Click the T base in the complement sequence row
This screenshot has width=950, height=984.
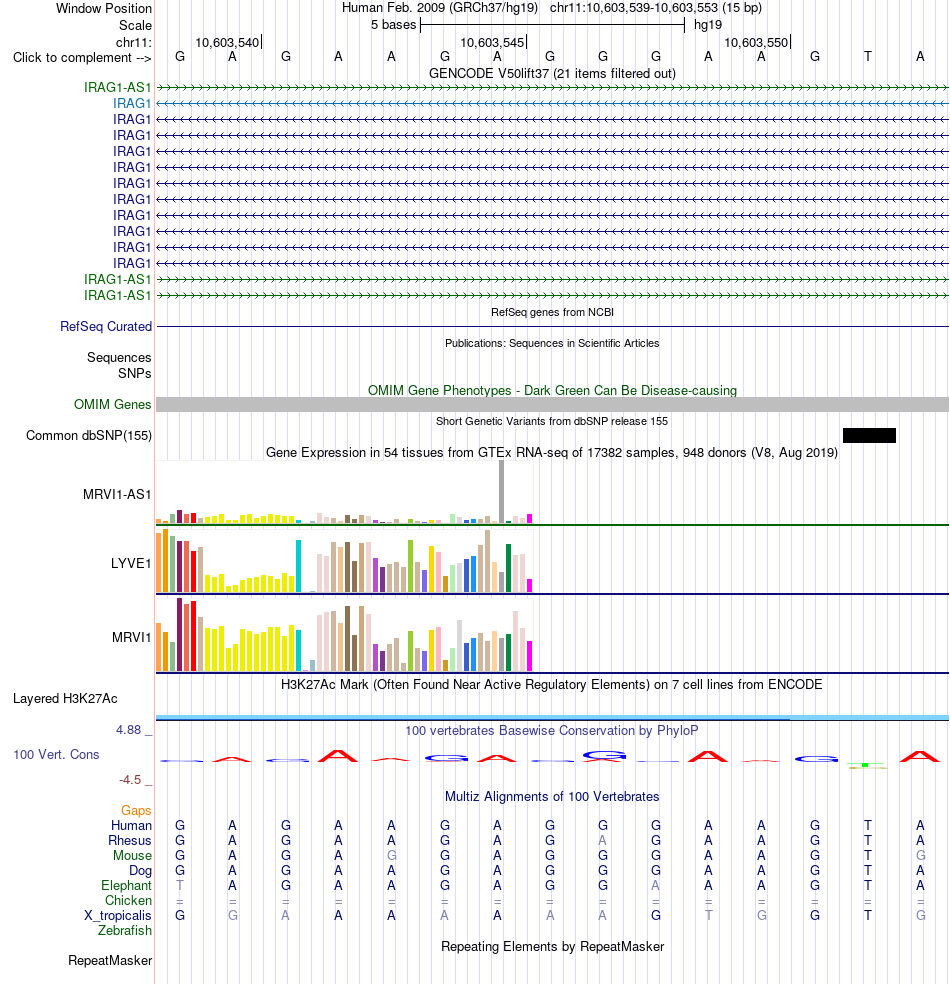pyautogui.click(x=867, y=56)
